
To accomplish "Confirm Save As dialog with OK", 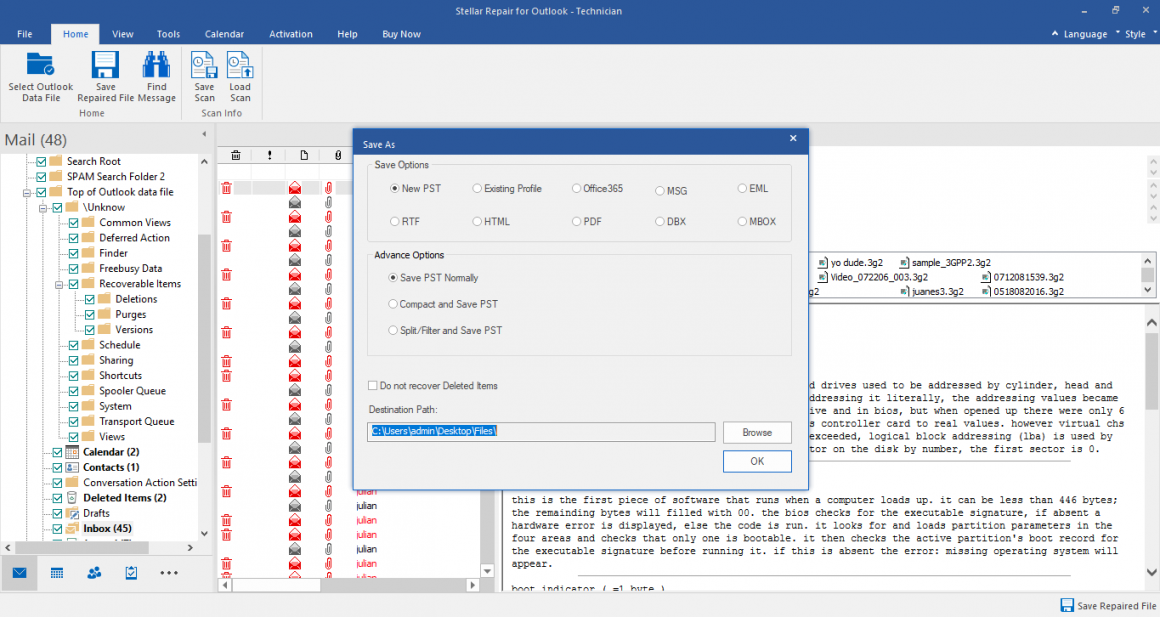I will [757, 461].
